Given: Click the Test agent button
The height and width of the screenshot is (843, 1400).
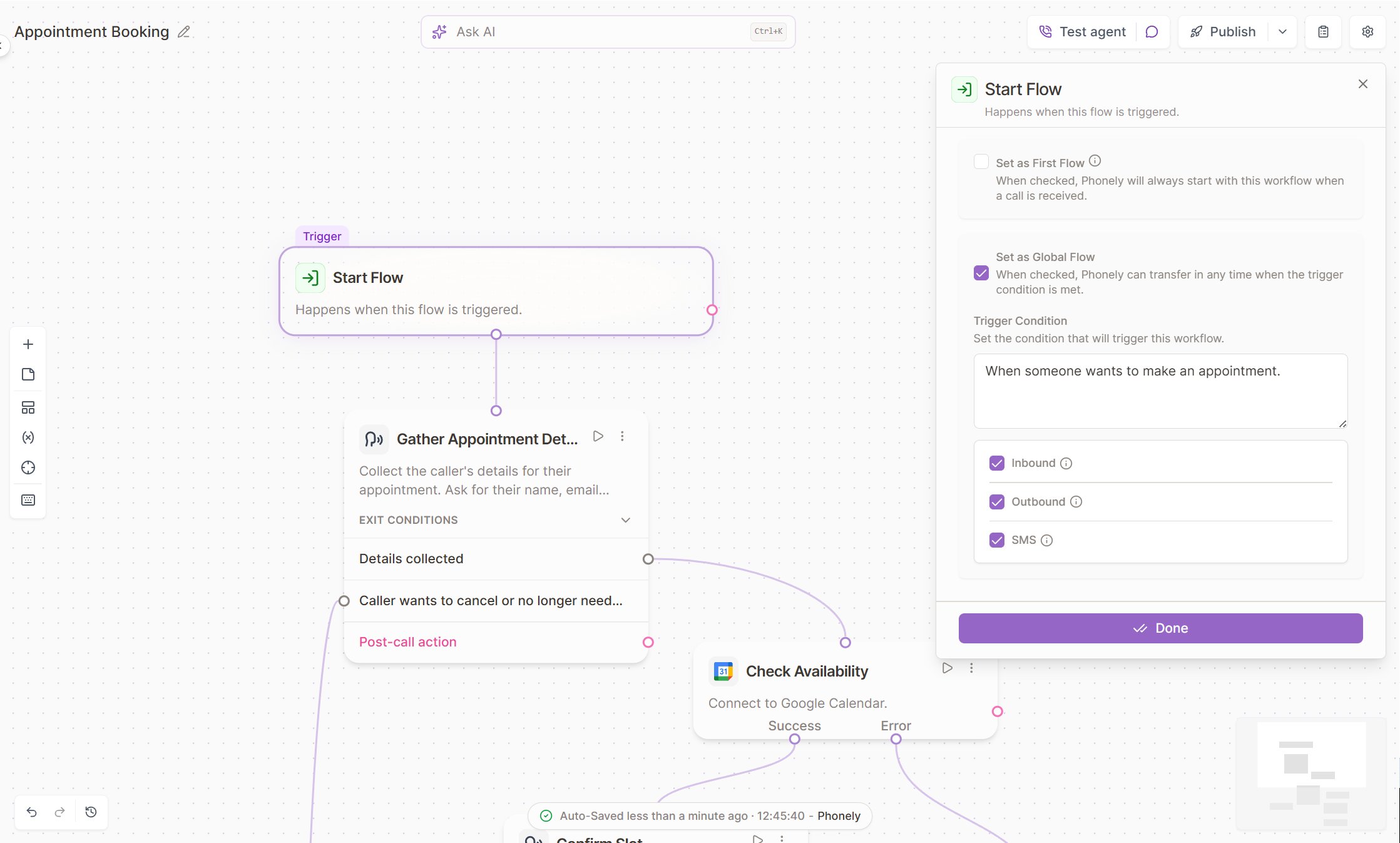Looking at the screenshot, I should pos(1083,32).
